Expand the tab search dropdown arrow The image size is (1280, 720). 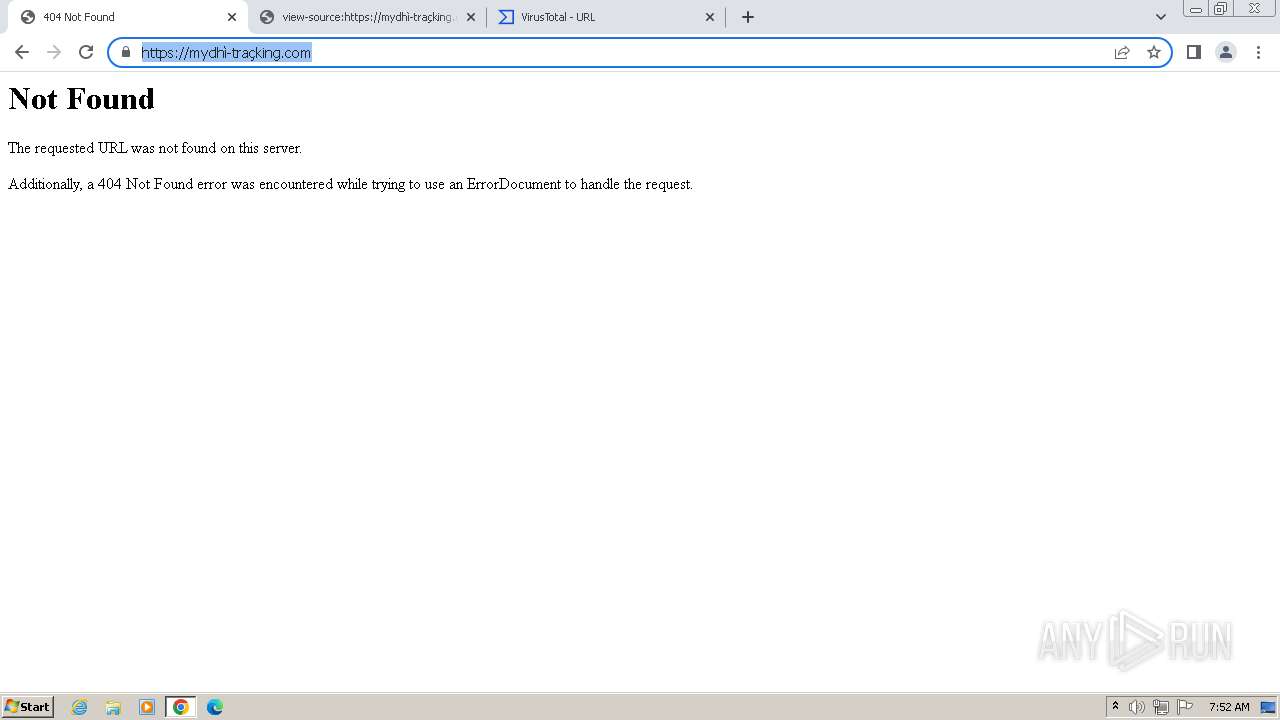tap(1161, 17)
